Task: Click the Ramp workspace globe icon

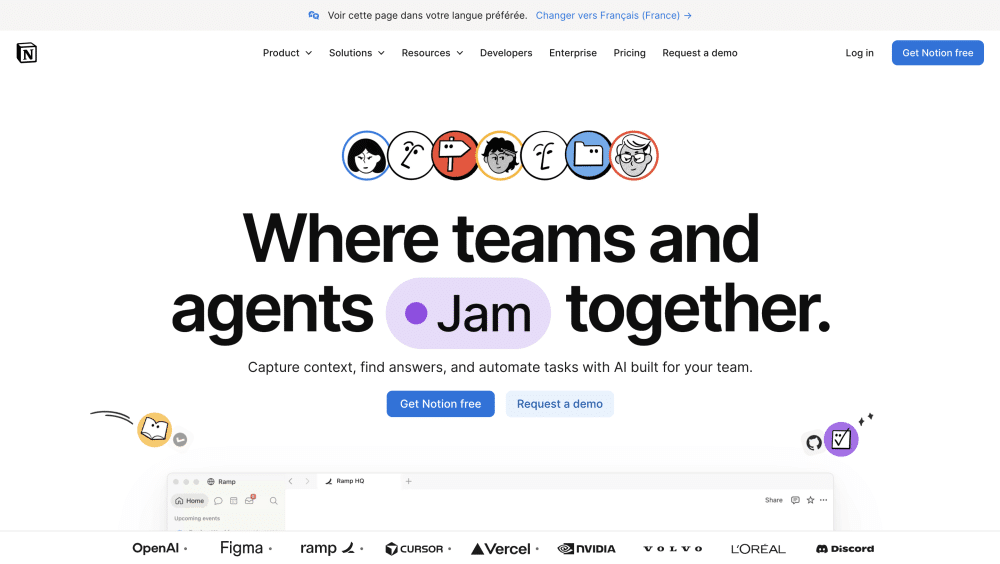Action: pyautogui.click(x=210, y=482)
